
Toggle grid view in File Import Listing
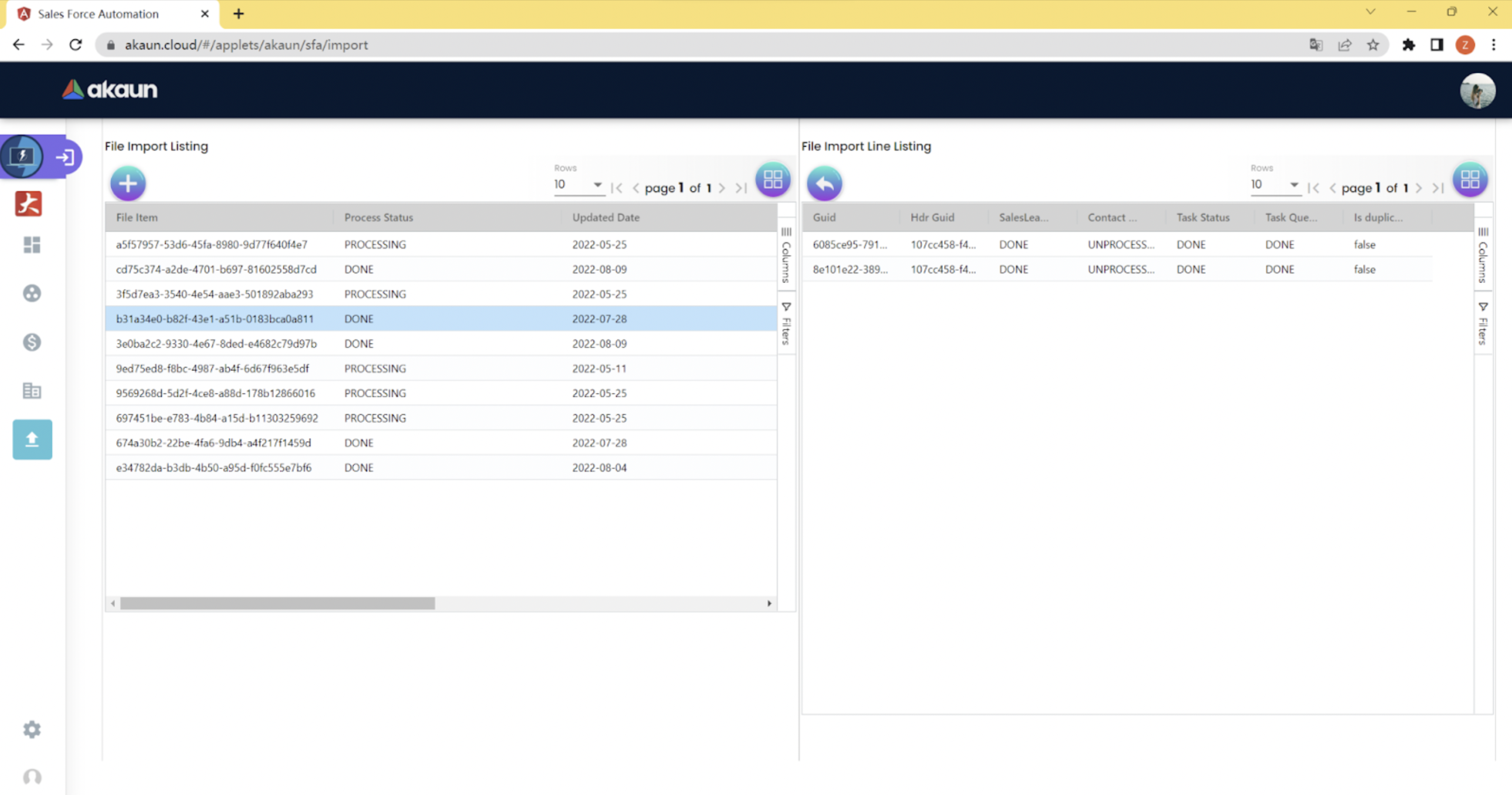point(772,180)
